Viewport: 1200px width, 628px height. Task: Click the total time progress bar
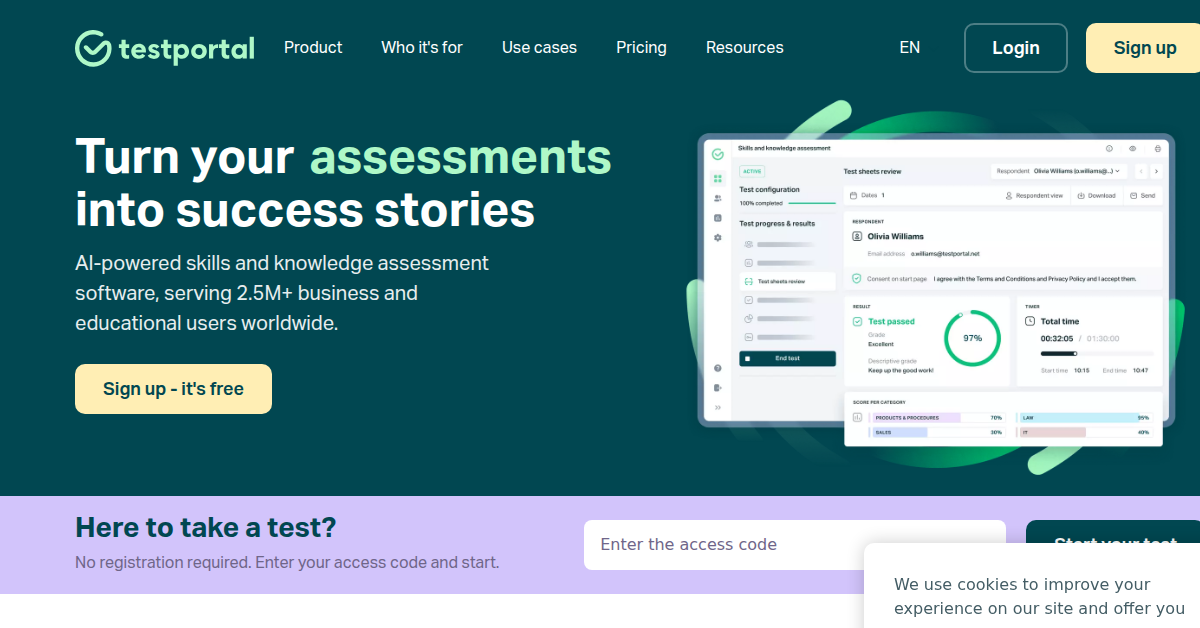(1097, 353)
